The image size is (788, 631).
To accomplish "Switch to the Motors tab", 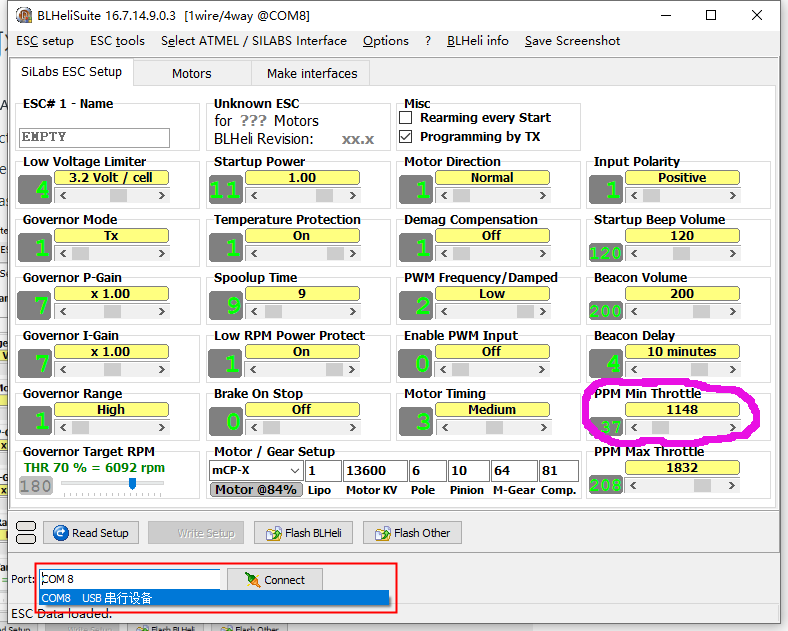I will pyautogui.click(x=191, y=73).
